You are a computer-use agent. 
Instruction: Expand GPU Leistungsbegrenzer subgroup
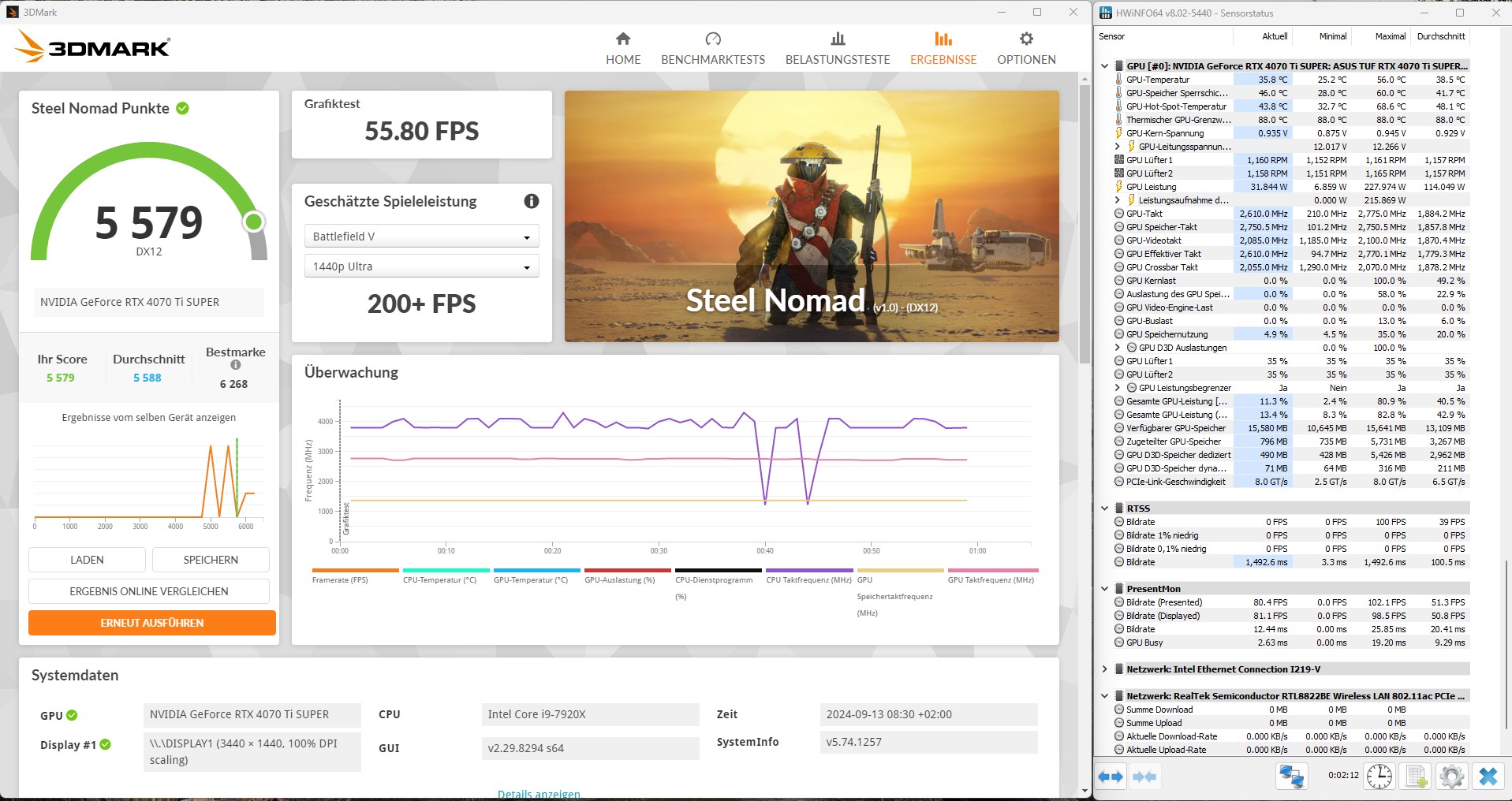1117,388
